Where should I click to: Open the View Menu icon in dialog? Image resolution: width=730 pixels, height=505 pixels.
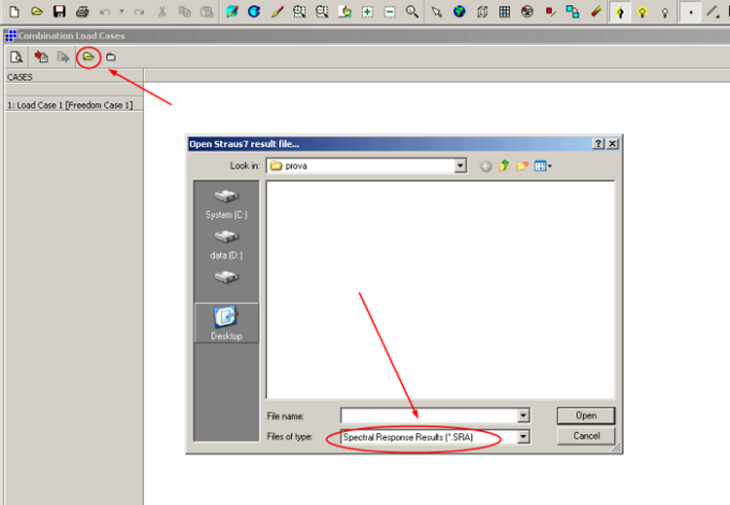tap(543, 166)
